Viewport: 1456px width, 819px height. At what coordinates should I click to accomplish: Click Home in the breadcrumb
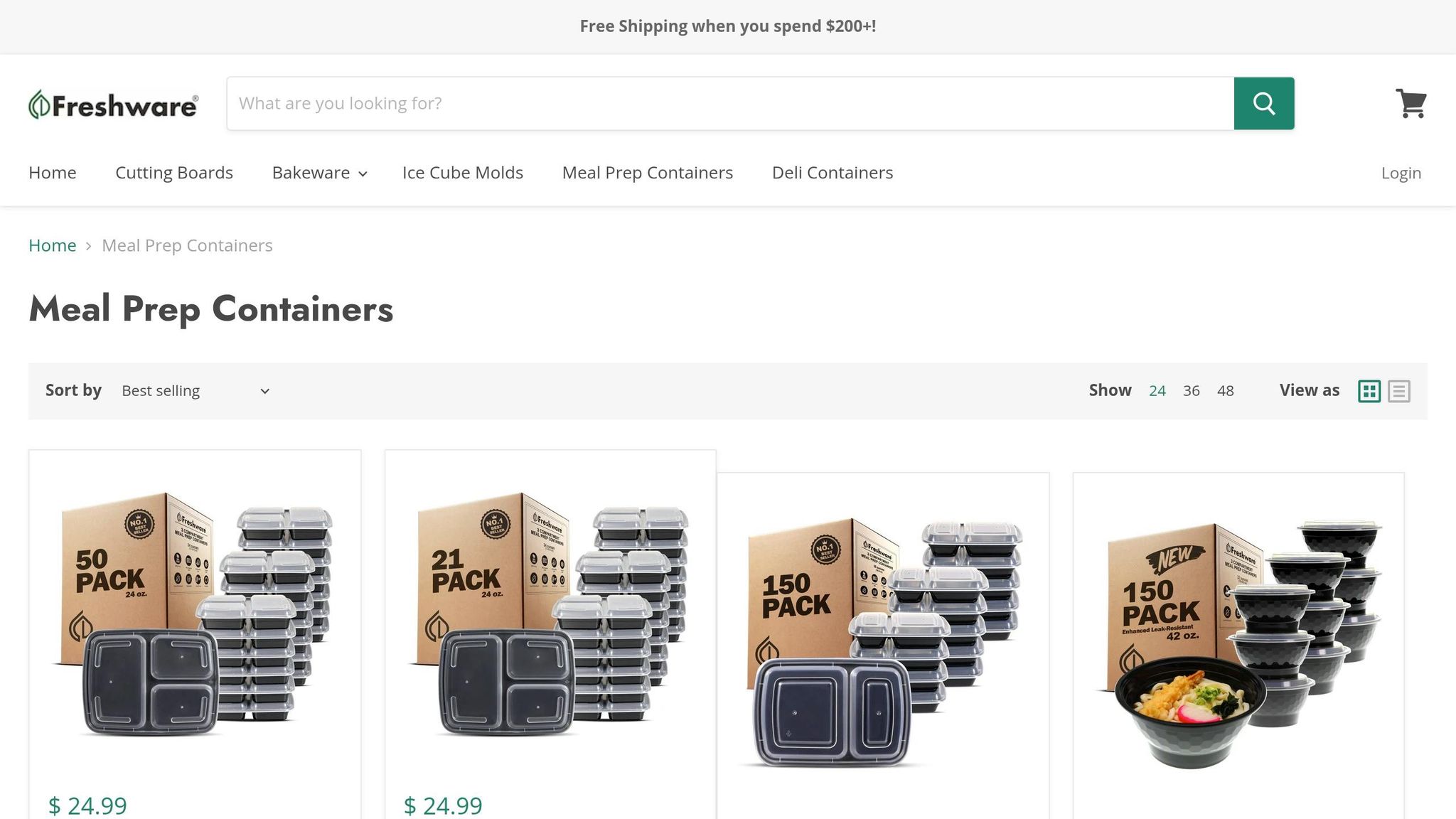click(52, 245)
